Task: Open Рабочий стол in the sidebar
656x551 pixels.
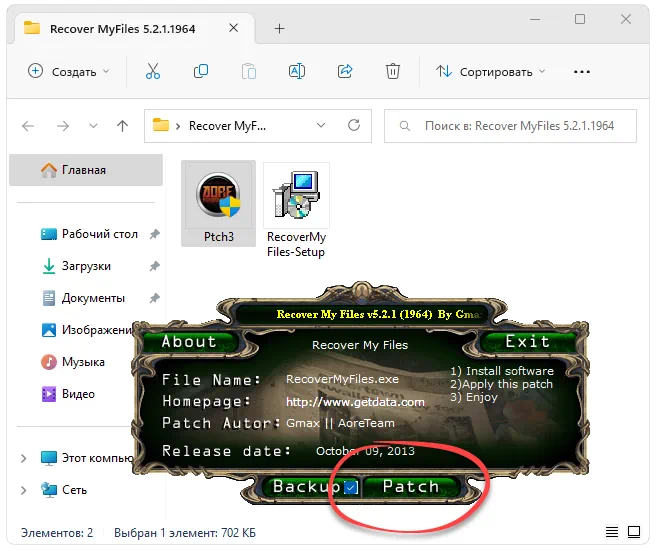Action: point(90,234)
